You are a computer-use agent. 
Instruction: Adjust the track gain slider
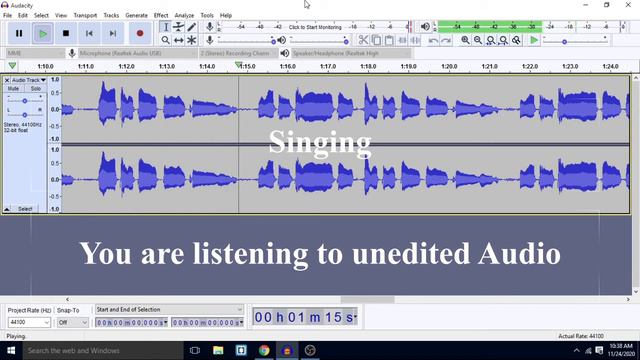pos(24,100)
